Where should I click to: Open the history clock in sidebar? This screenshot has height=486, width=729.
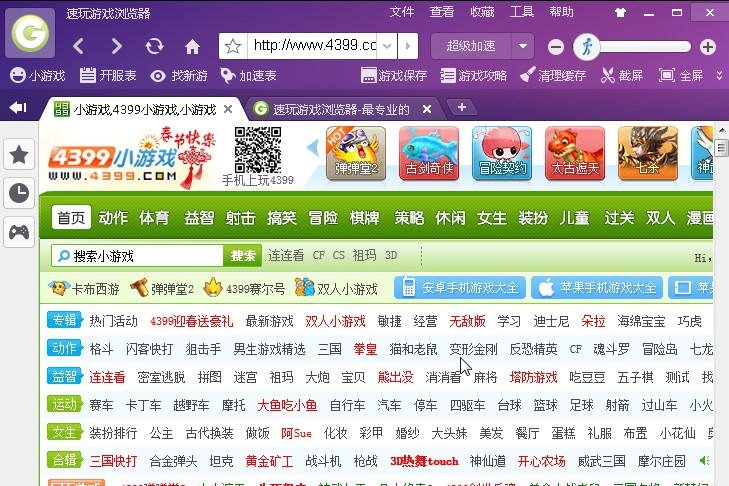tap(19, 193)
